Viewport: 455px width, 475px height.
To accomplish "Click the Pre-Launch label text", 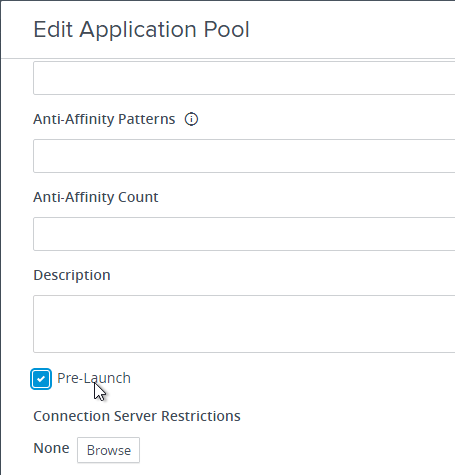I will click(94, 378).
